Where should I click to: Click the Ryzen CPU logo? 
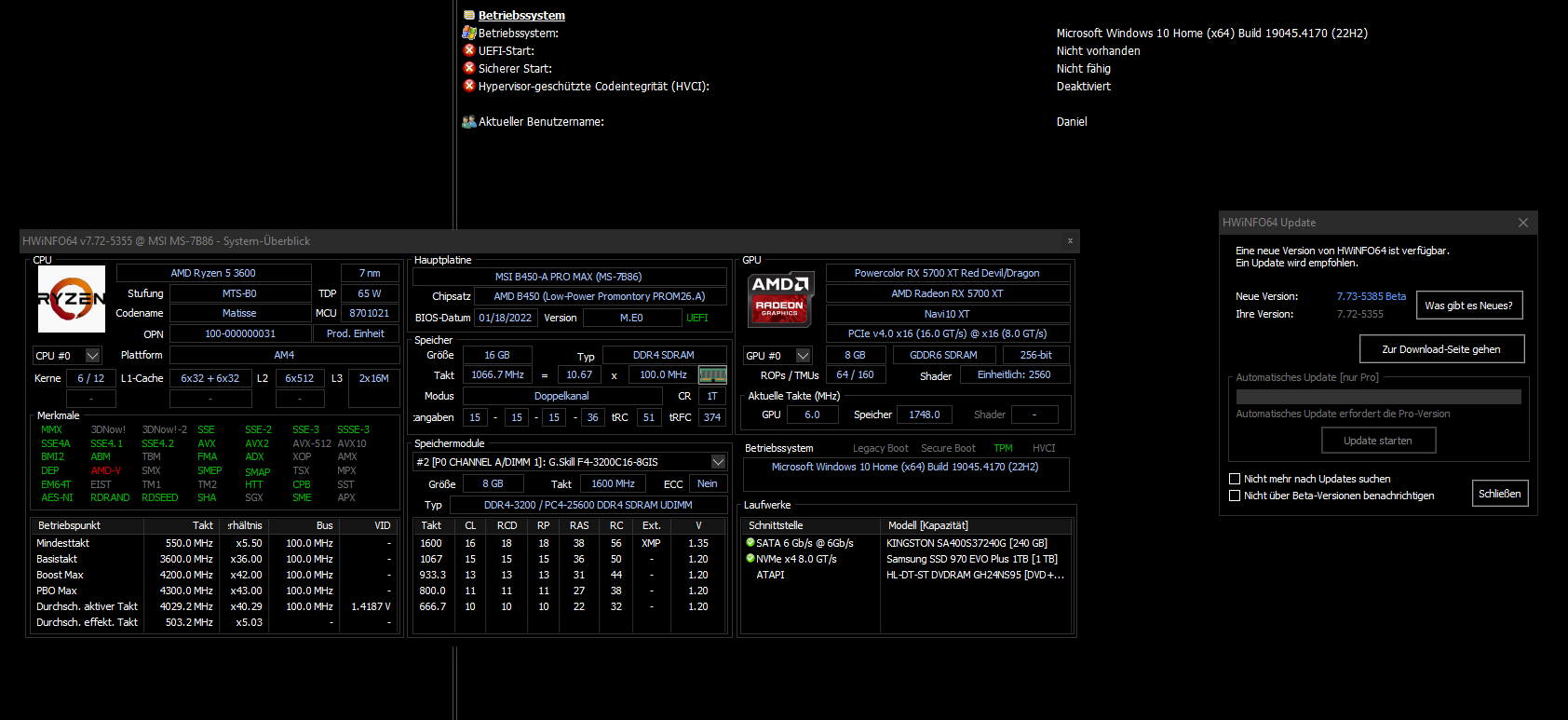(x=72, y=299)
